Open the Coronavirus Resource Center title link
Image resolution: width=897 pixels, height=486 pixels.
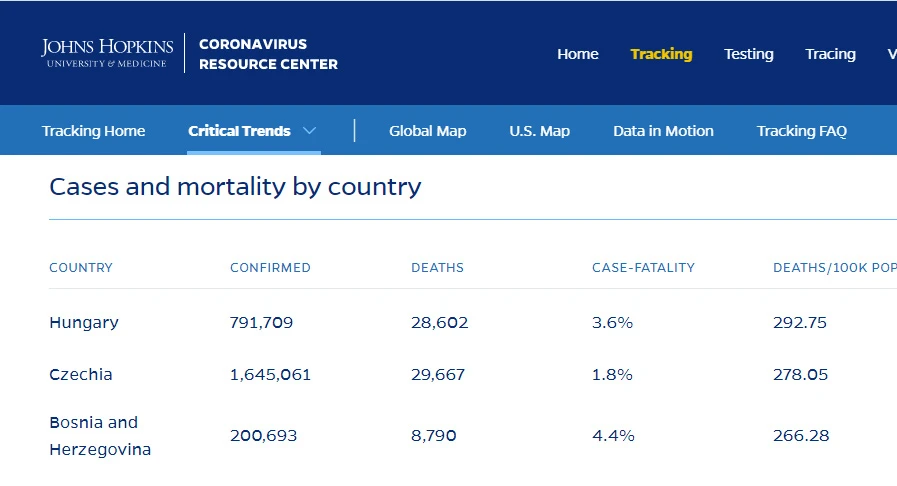268,54
